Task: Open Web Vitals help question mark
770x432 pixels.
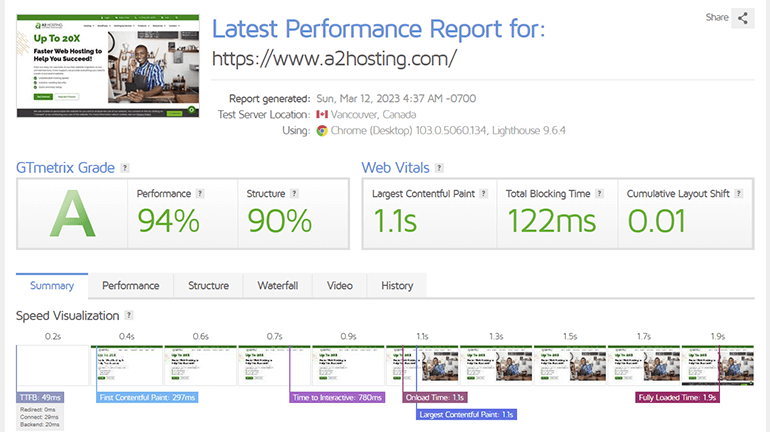Action: [x=440, y=168]
